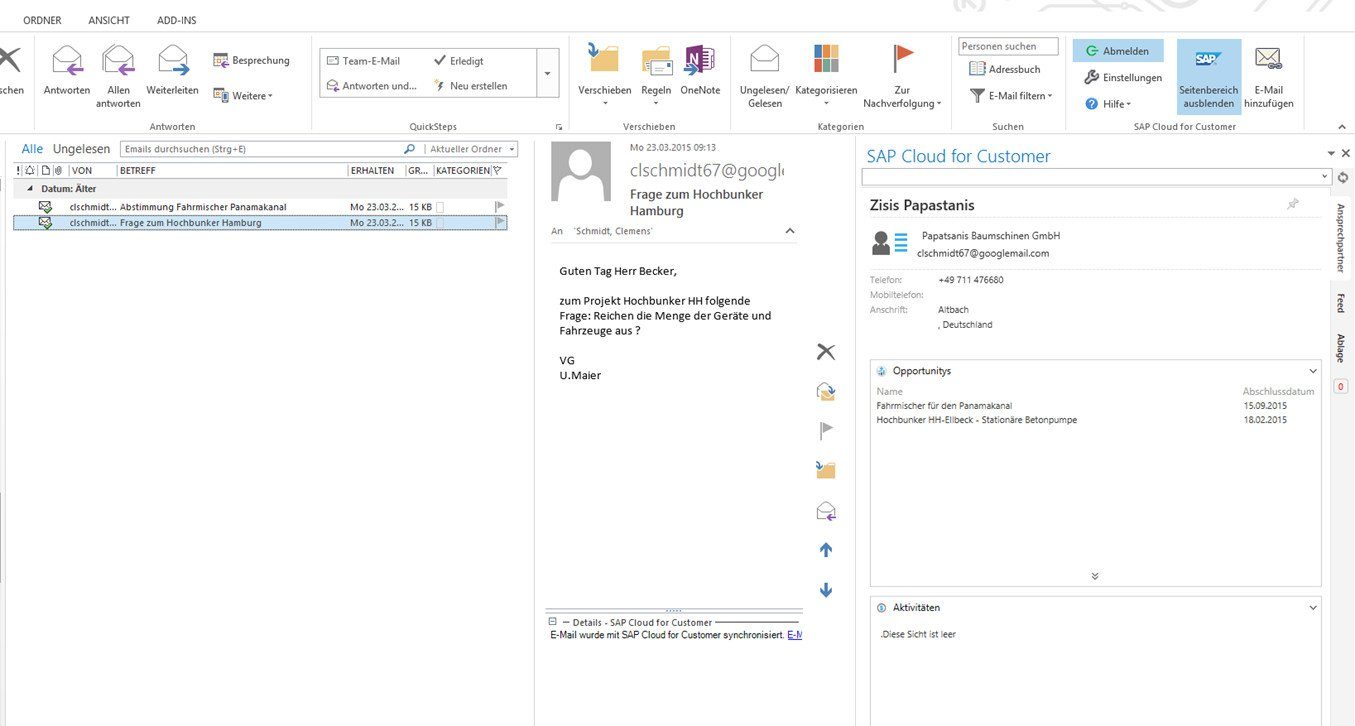The height and width of the screenshot is (726, 1355).
Task: Open the Hilfe dropdown
Action: point(1108,104)
